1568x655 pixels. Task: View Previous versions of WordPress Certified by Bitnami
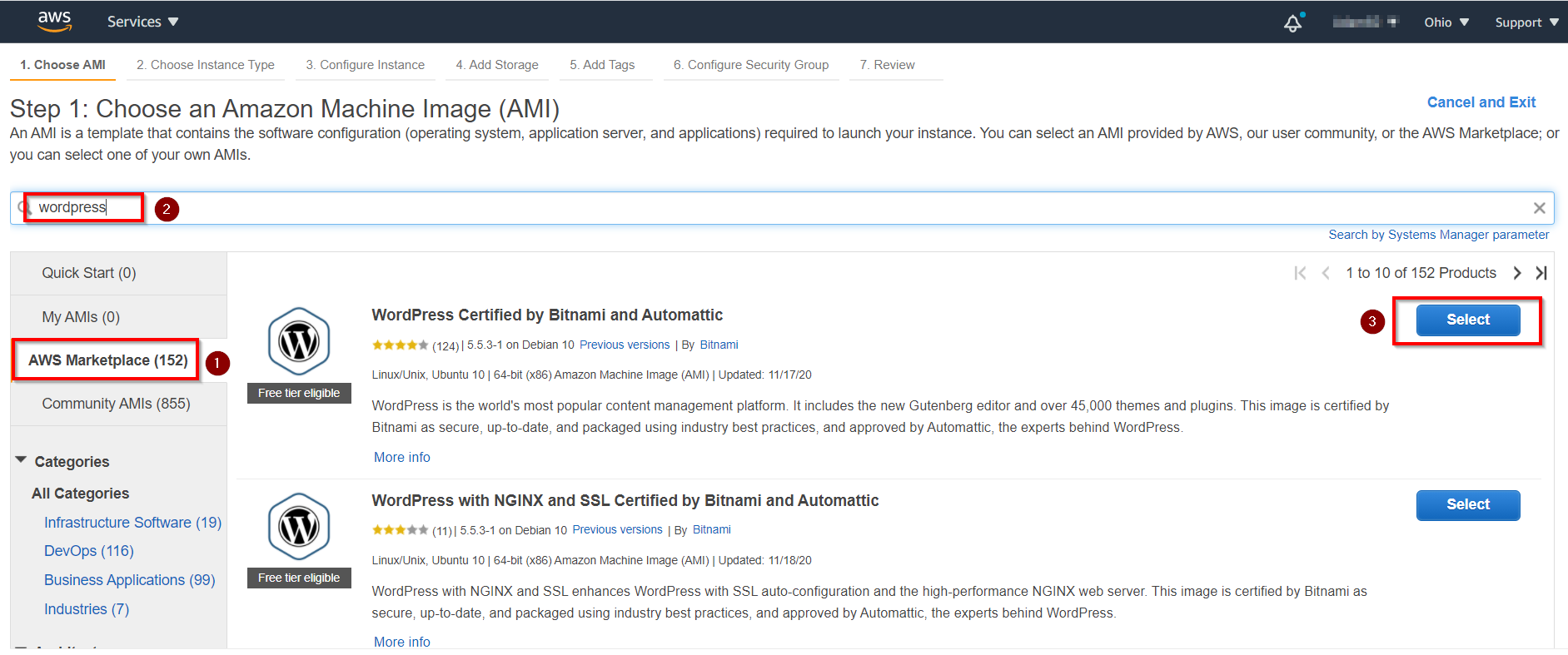coord(625,345)
